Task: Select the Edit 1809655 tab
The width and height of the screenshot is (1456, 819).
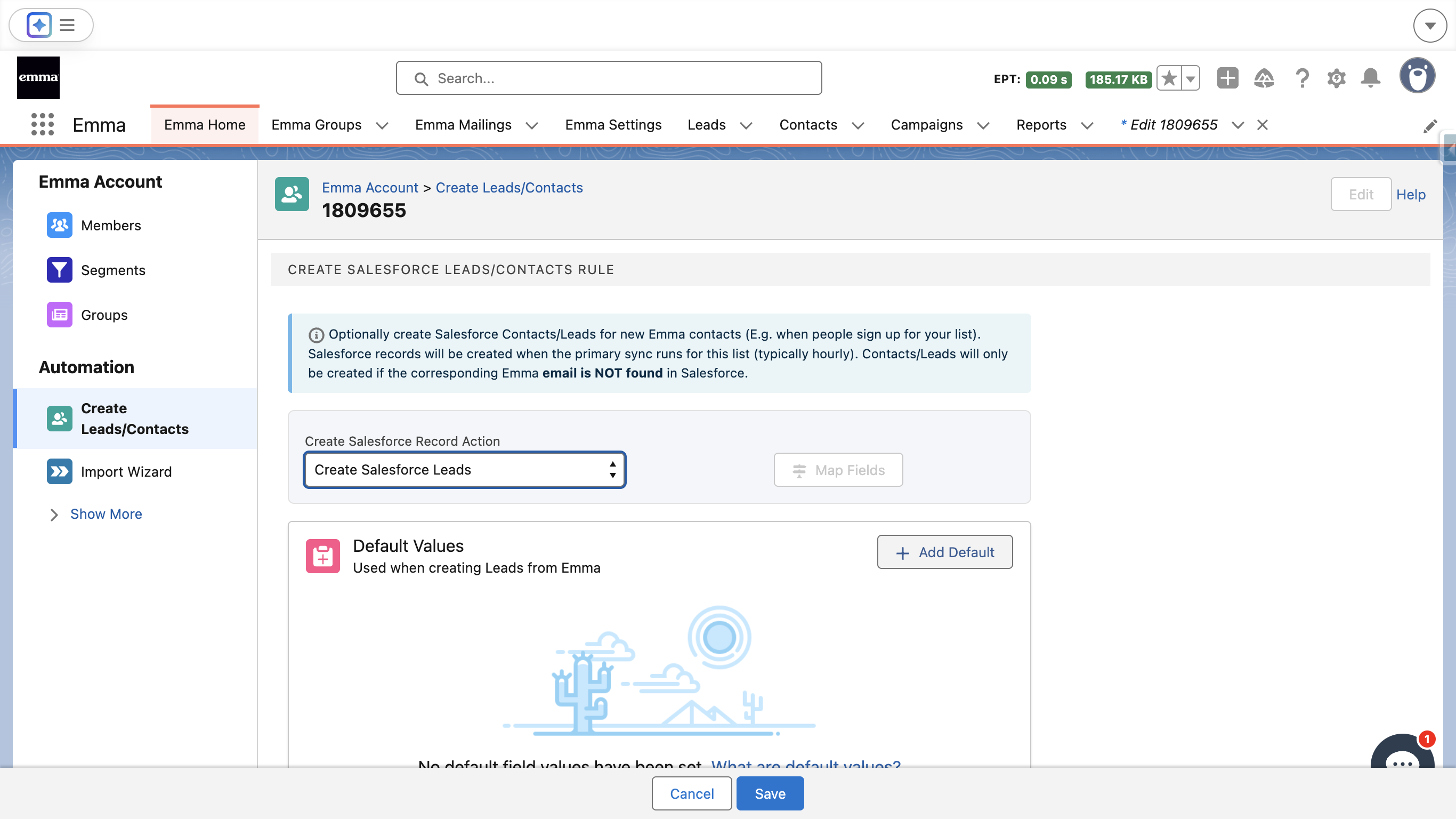Action: click(1169, 124)
